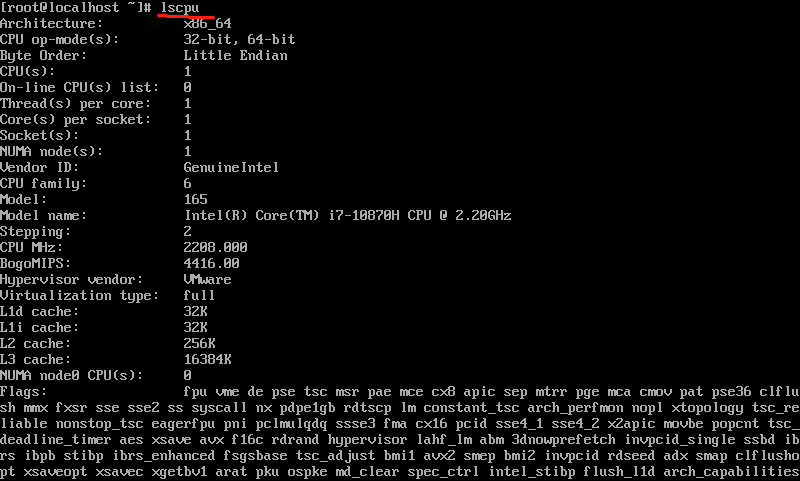The width and height of the screenshot is (800, 481).
Task: Select the Little Endian byte order value
Action: pyautogui.click(x=235, y=56)
